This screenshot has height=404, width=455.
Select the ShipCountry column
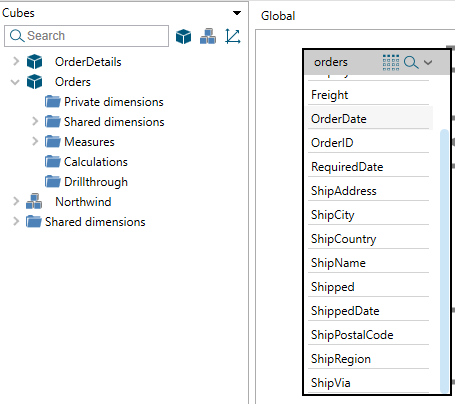368,239
